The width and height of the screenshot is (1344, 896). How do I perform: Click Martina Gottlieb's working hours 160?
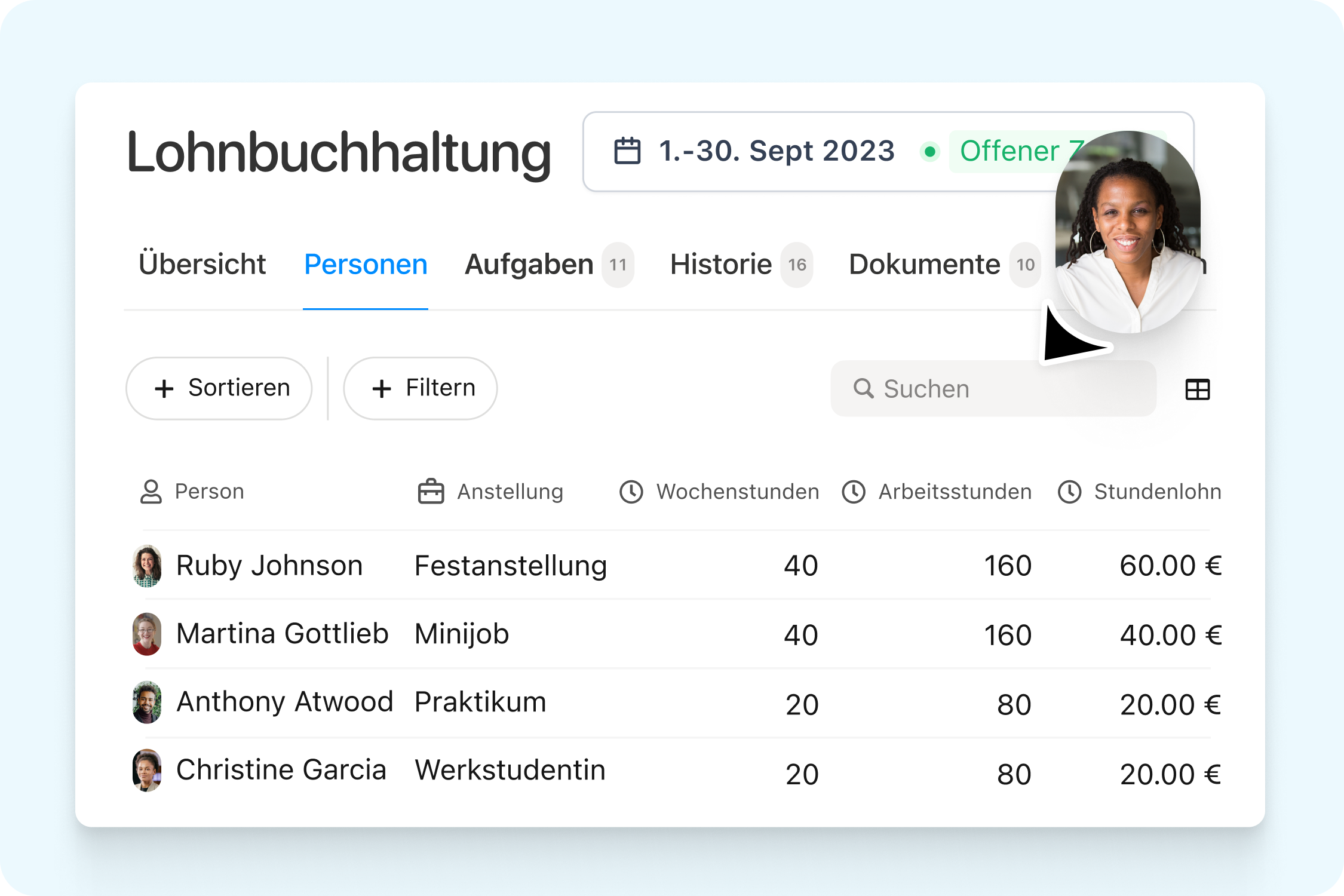pos(1008,635)
